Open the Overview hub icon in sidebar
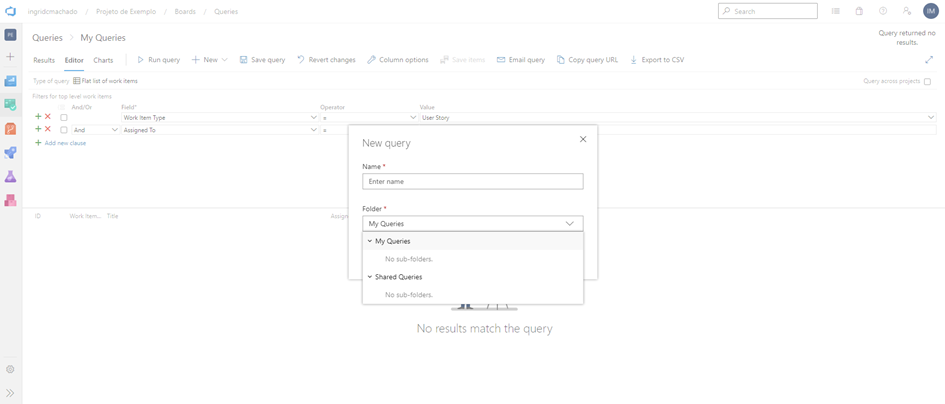 pos(10,81)
